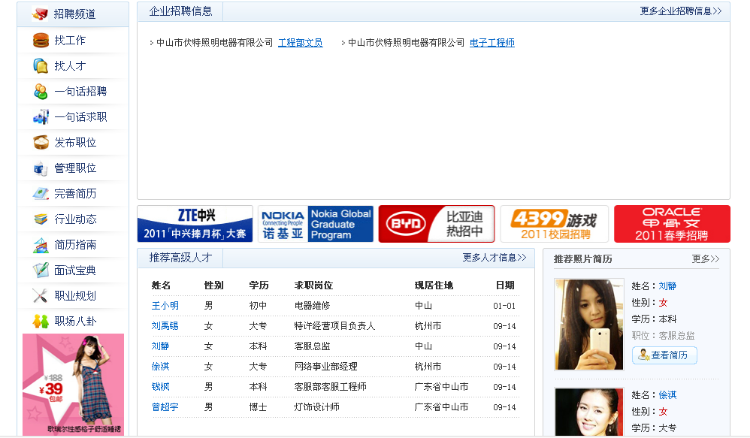
Task: Open candidate 曾超宇 in talent table
Action: [165, 407]
